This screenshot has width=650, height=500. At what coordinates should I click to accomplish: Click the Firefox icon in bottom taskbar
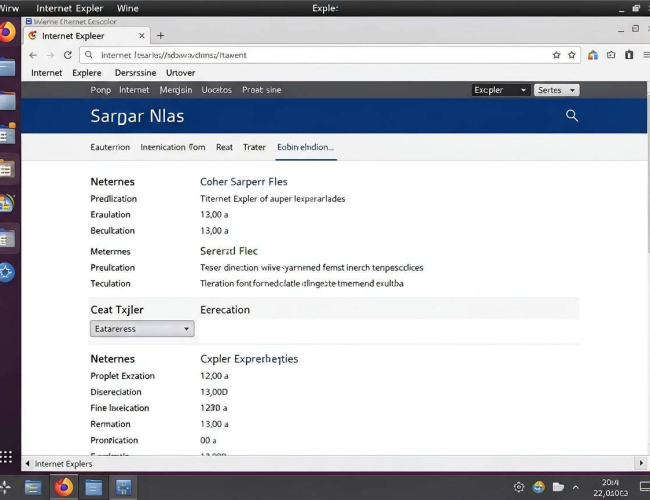point(64,487)
